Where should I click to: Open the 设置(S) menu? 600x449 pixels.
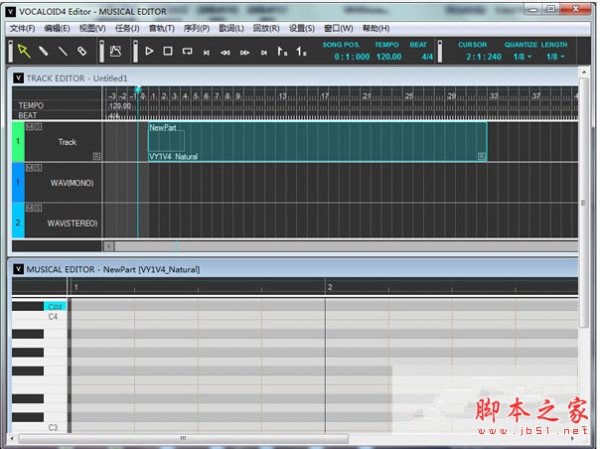302,28
